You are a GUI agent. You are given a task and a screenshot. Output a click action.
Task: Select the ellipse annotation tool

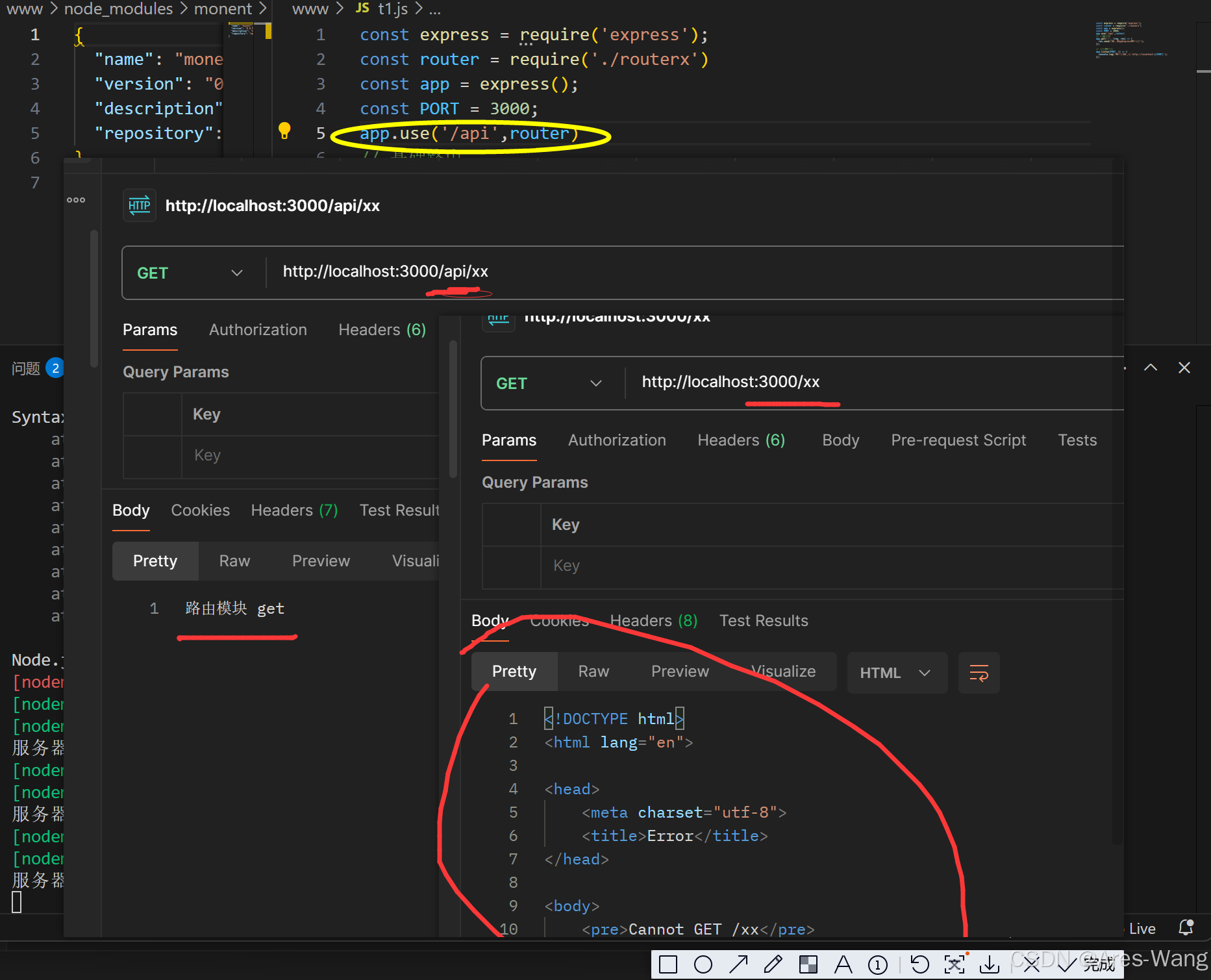click(x=703, y=964)
